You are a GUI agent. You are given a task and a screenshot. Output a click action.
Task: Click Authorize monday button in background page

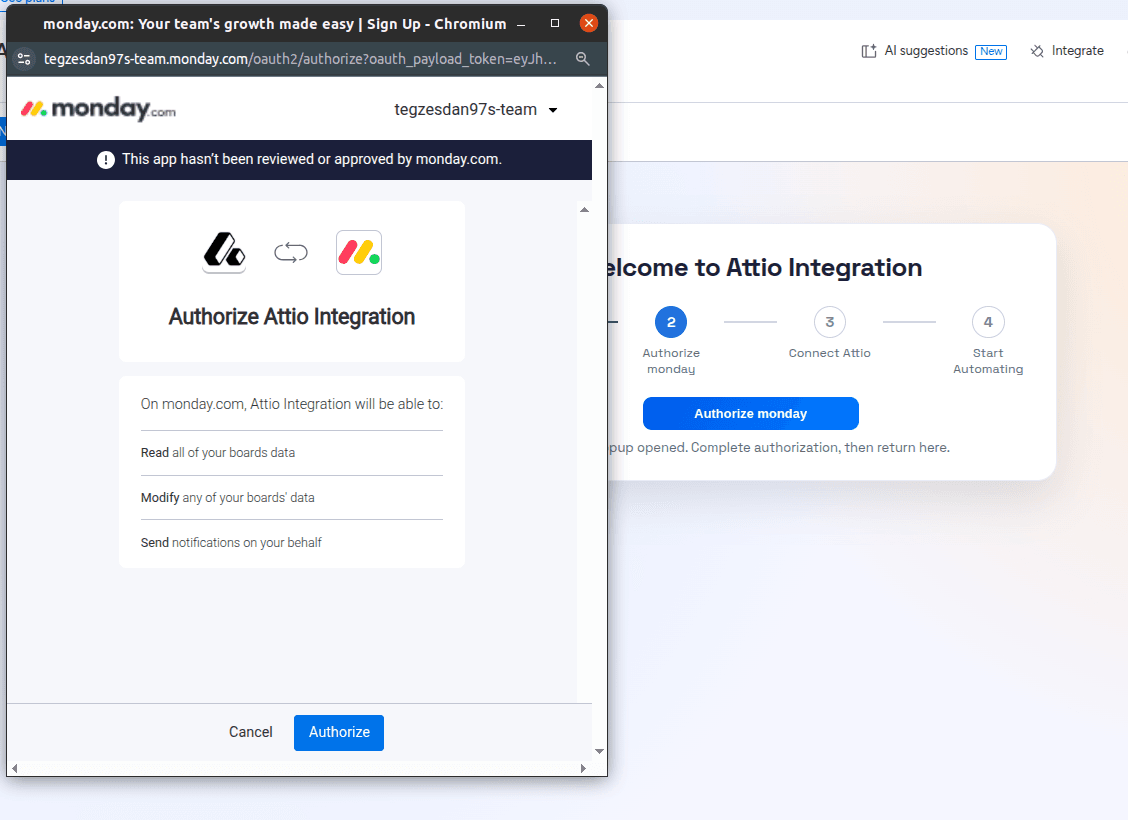click(x=750, y=414)
